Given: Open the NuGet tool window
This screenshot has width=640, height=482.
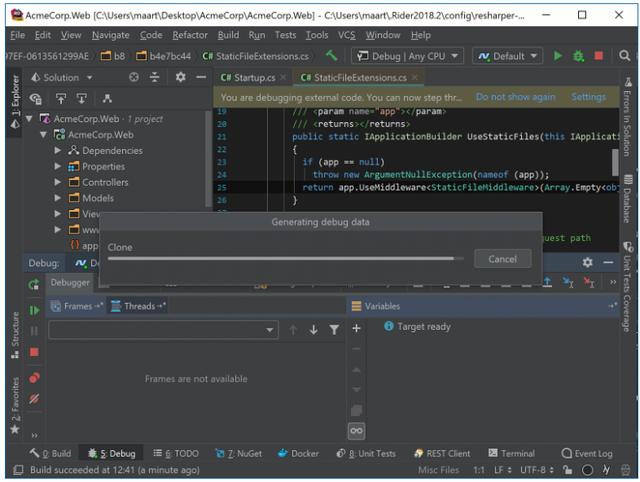Looking at the screenshot, I should (239, 453).
